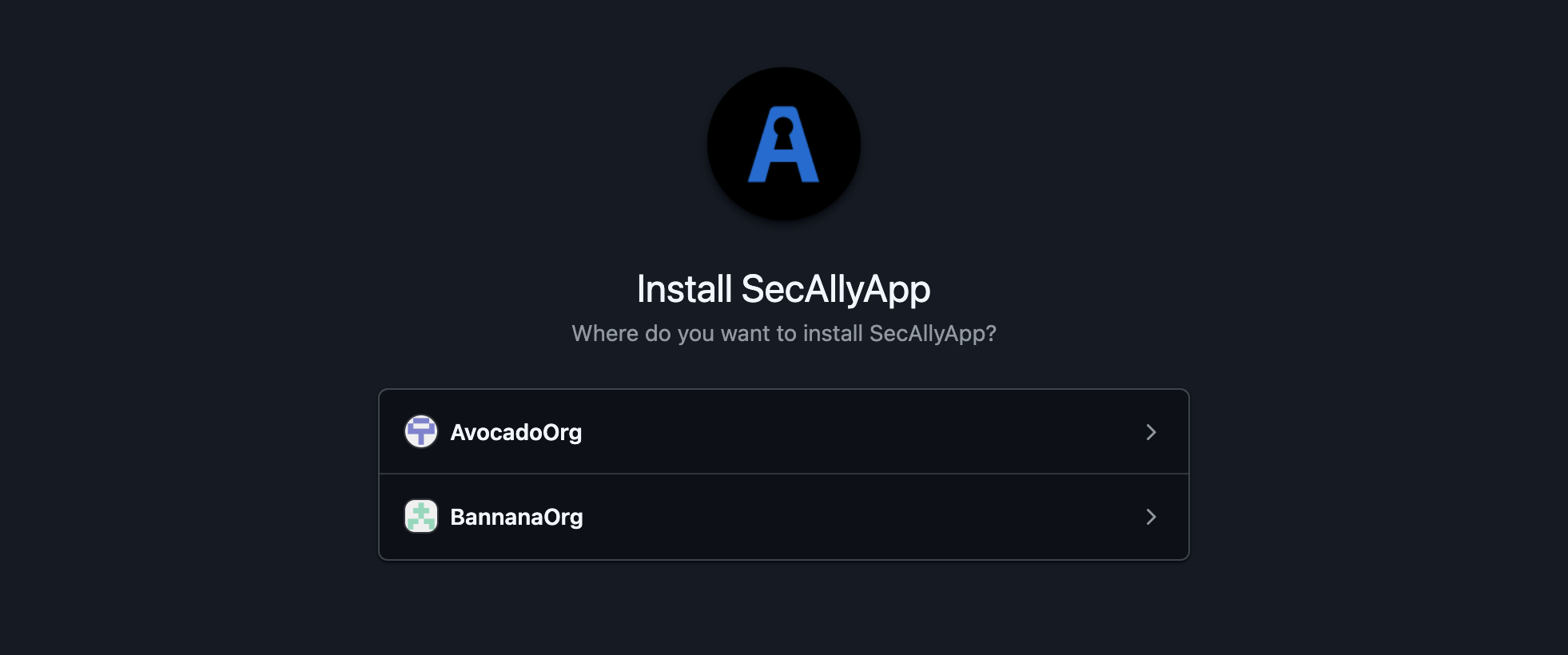
Task: Click the purple avatar beside AvocadoOrg
Action: point(420,431)
